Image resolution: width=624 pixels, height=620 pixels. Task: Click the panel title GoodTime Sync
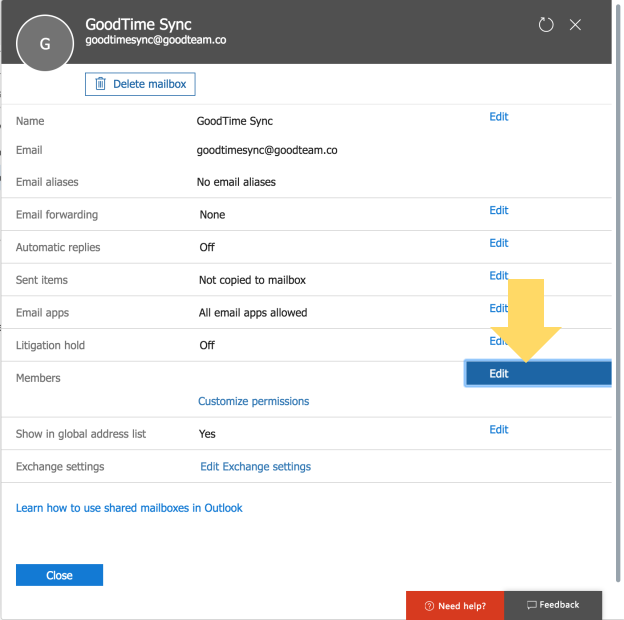138,24
